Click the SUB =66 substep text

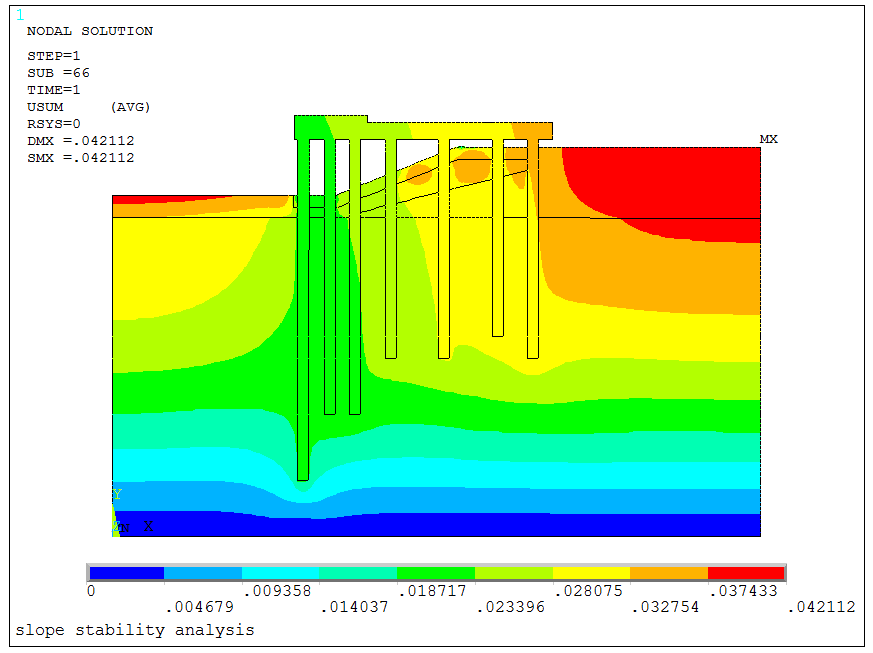tap(58, 73)
